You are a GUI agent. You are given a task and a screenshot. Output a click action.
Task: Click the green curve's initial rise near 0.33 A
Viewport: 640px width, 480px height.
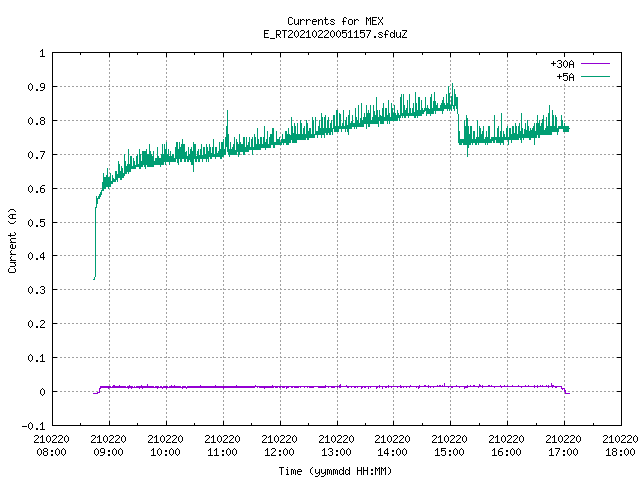coord(95,245)
